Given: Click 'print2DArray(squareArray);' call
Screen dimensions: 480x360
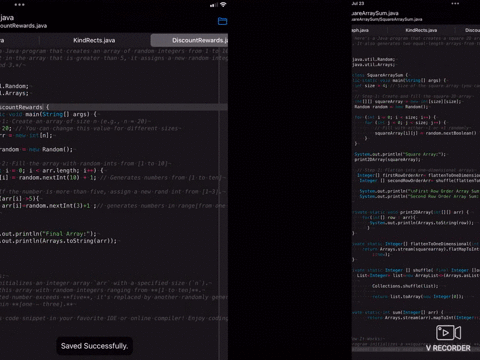Looking at the screenshot, I should tap(387, 160).
